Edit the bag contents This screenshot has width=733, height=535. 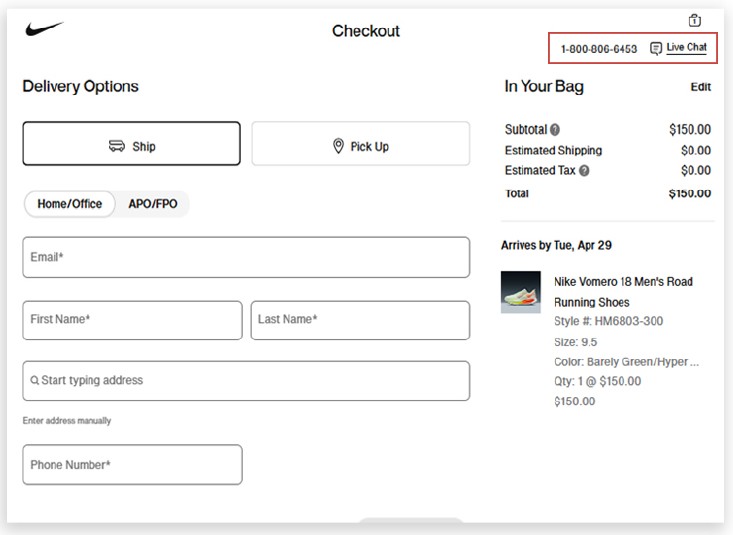point(701,87)
